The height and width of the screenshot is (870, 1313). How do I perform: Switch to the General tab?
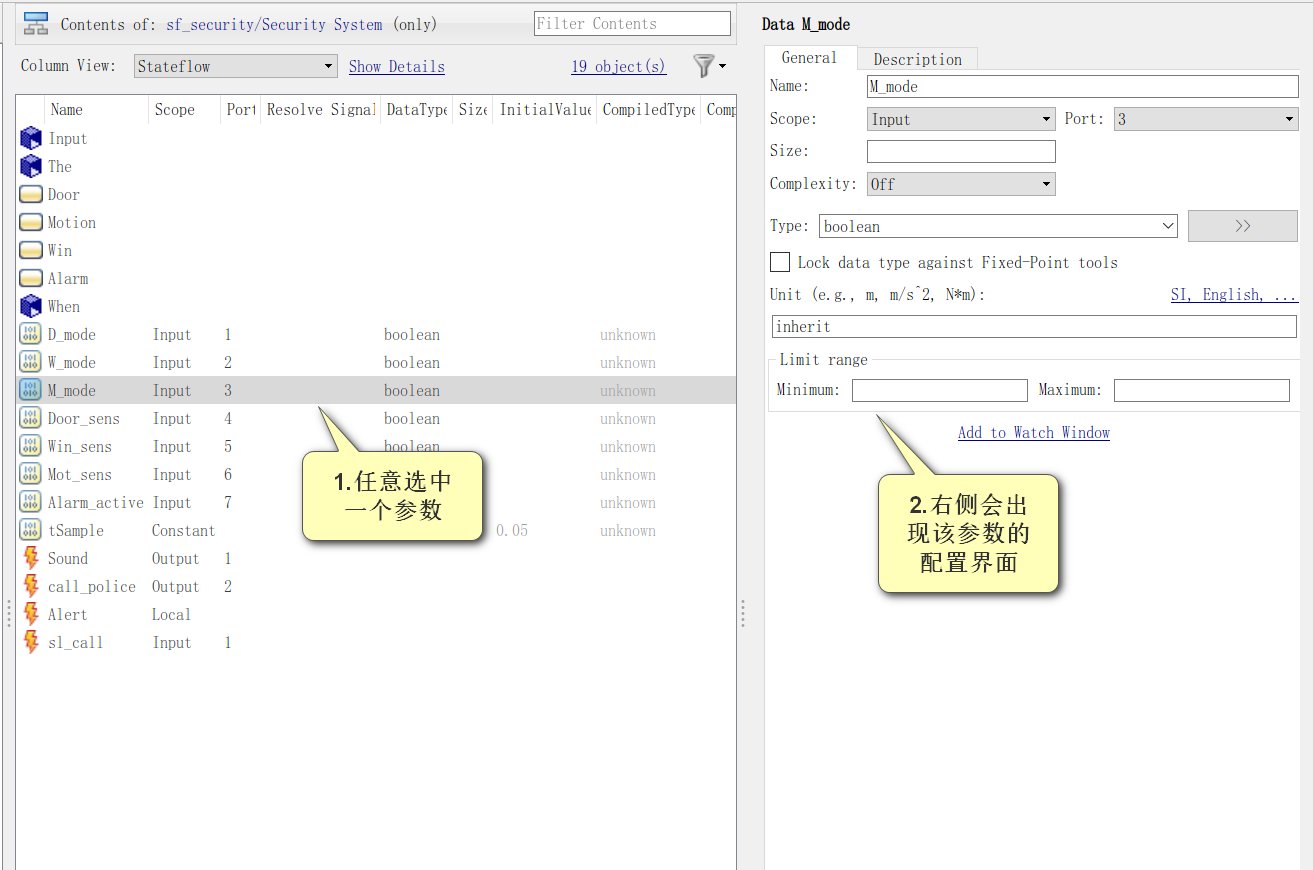[808, 58]
